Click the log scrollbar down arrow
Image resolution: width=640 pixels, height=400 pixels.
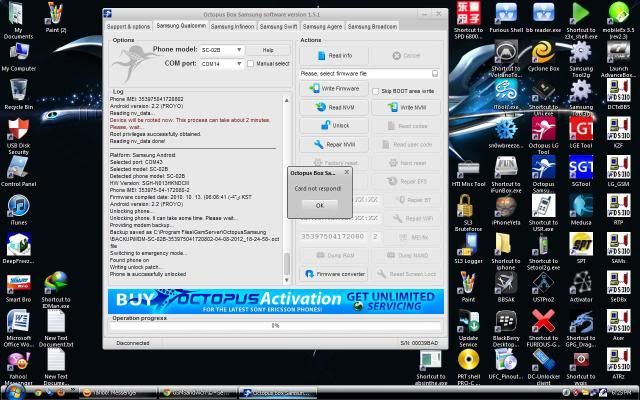[x=287, y=280]
